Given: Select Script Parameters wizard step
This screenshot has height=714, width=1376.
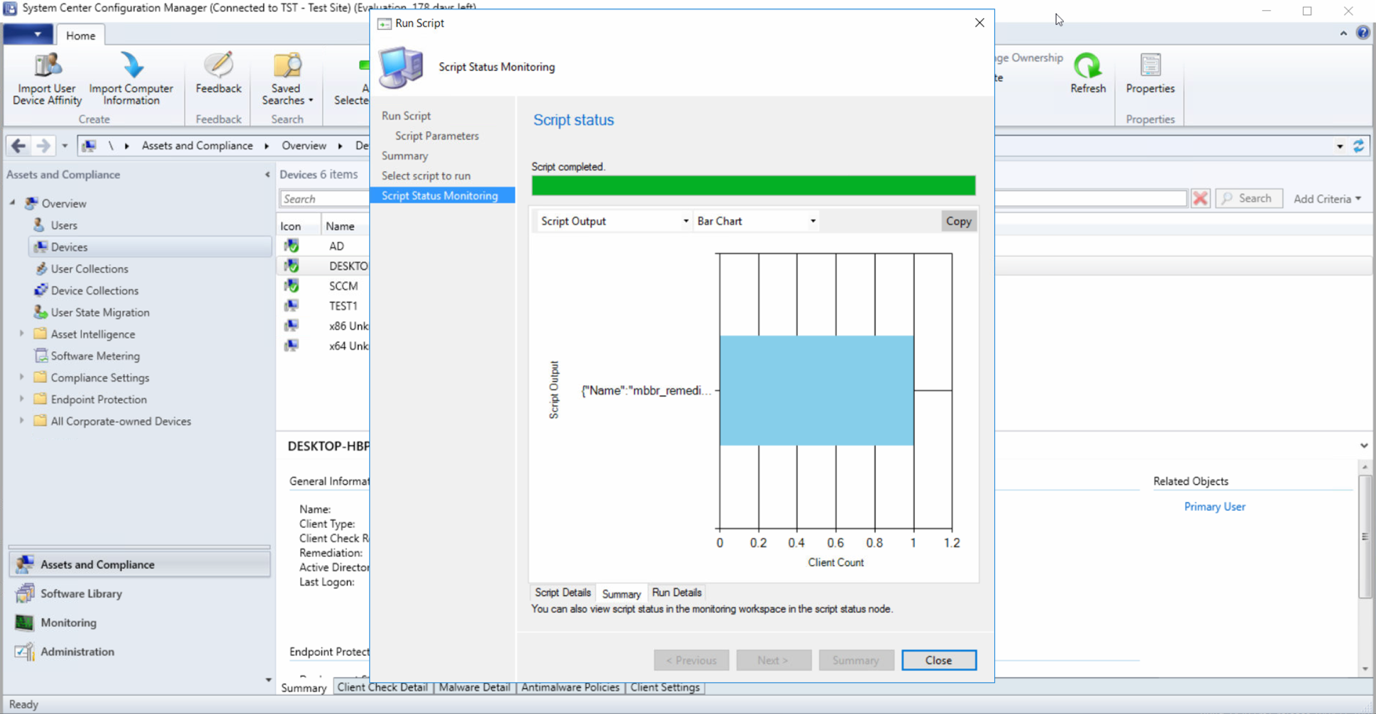Looking at the screenshot, I should point(437,136).
